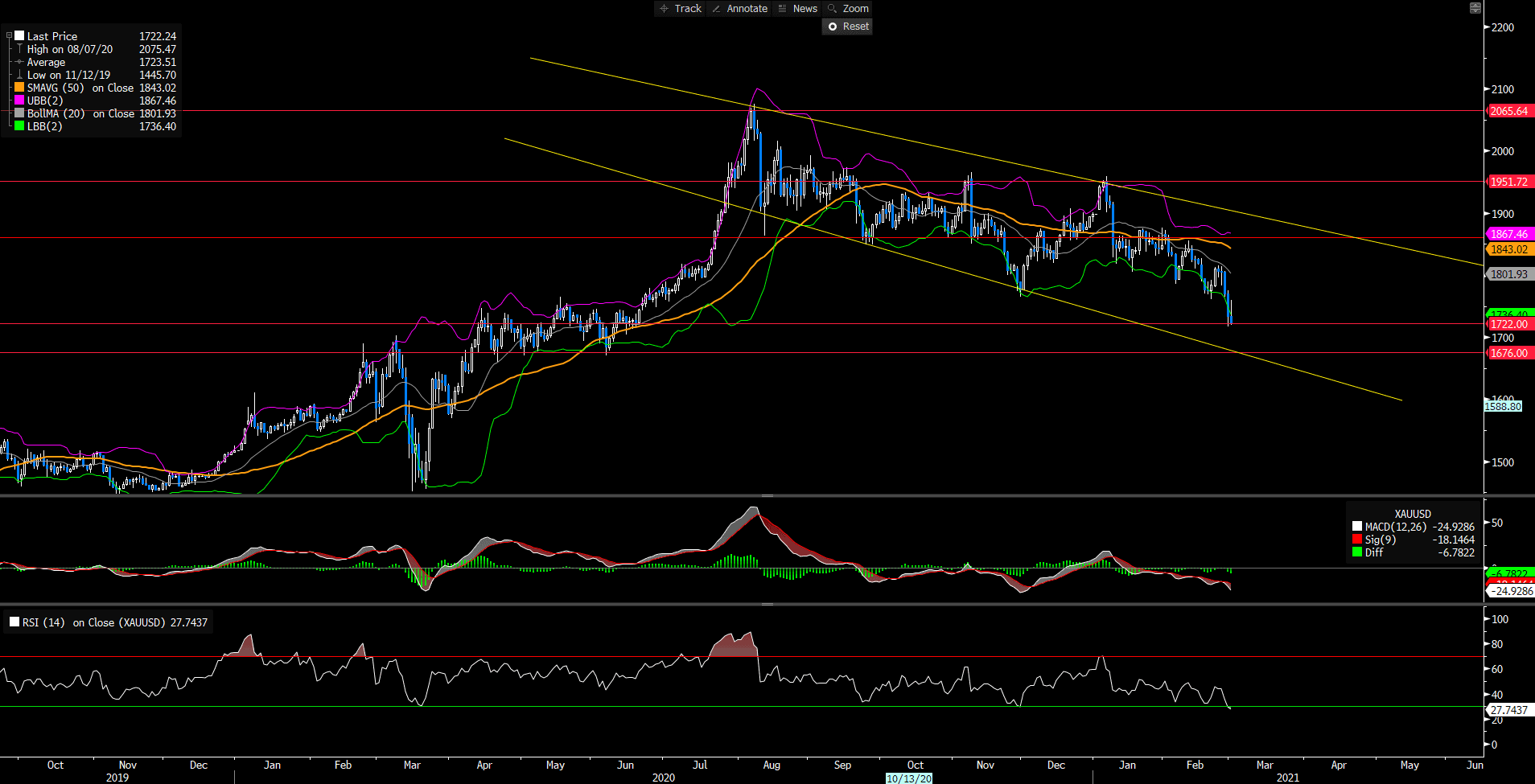
Task: Click the 2200 price axis tick
Action: point(1502,27)
